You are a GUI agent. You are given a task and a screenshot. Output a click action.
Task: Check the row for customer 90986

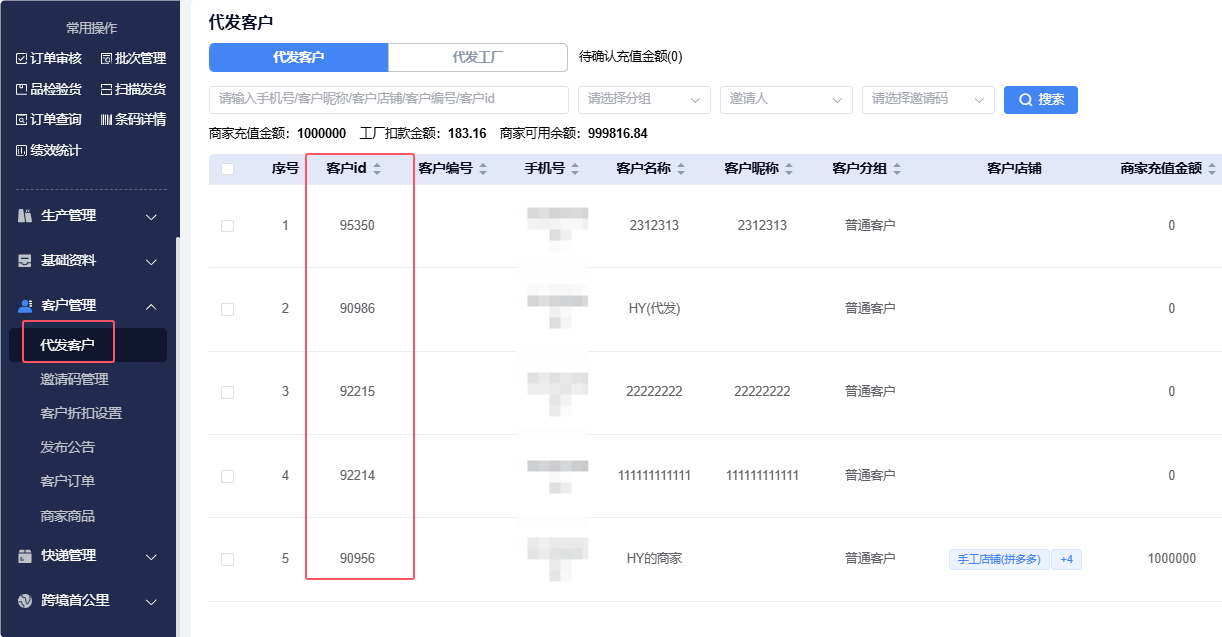[227, 309]
